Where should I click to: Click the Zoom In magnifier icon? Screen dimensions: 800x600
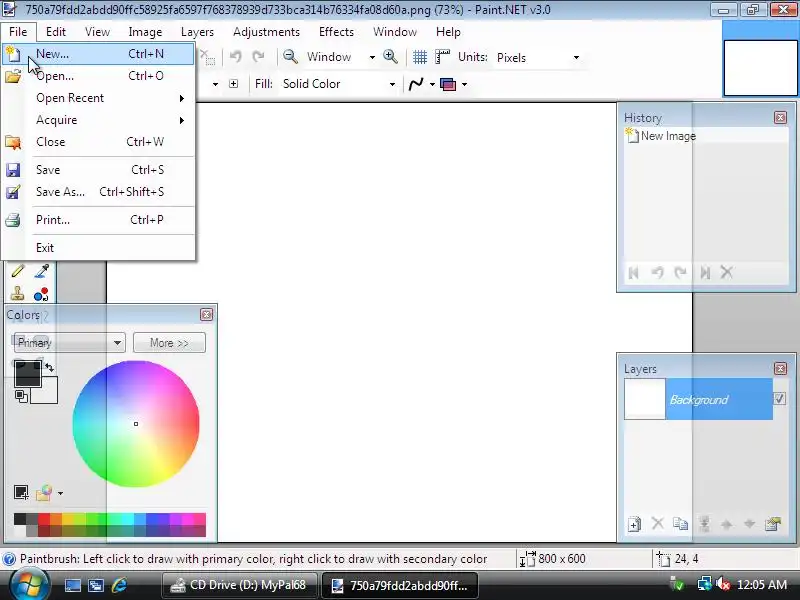[x=390, y=57]
